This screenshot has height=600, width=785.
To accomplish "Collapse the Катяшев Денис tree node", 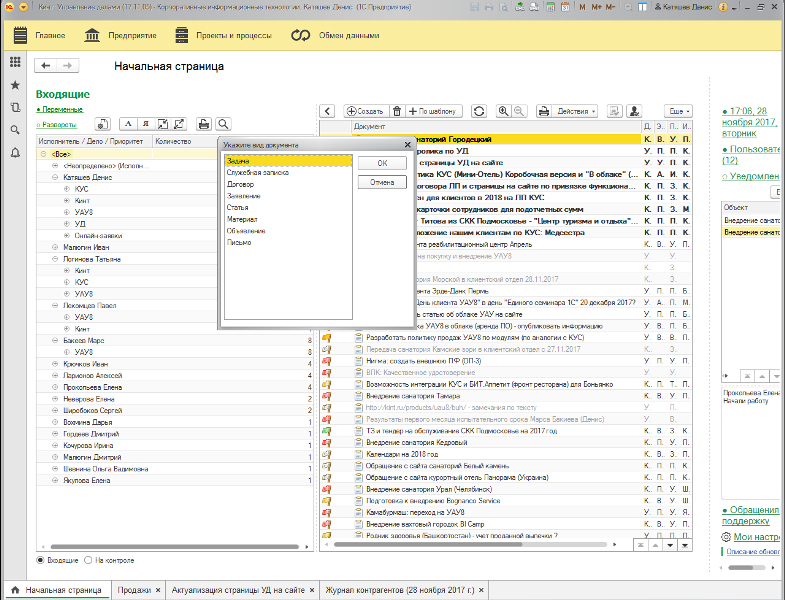I will (x=55, y=177).
